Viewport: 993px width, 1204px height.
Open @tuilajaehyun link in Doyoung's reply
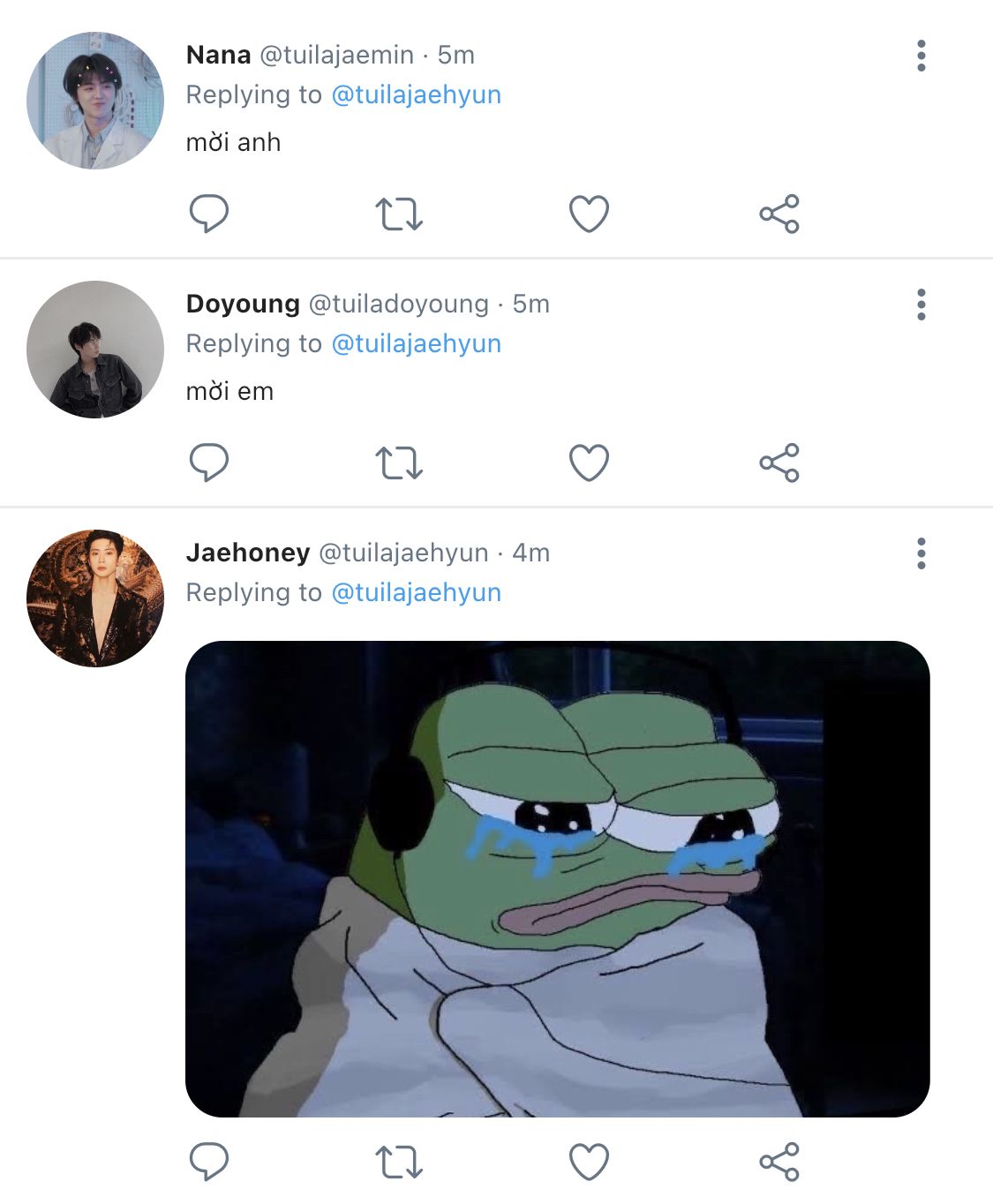tap(416, 343)
